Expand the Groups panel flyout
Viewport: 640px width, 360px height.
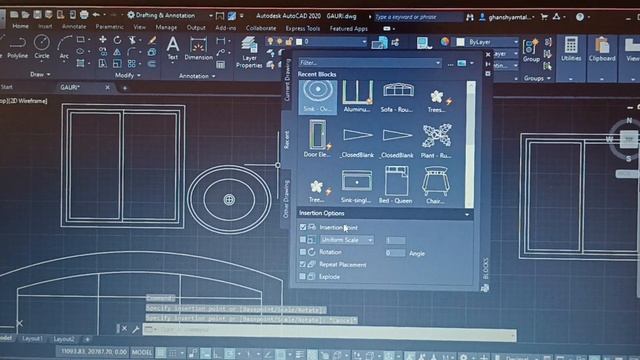point(537,78)
